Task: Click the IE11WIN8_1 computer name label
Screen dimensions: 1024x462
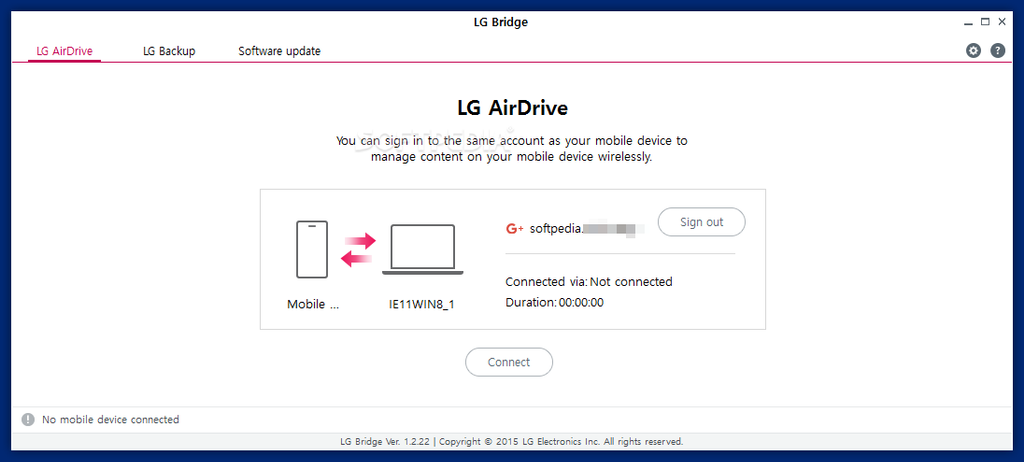Action: (x=422, y=304)
